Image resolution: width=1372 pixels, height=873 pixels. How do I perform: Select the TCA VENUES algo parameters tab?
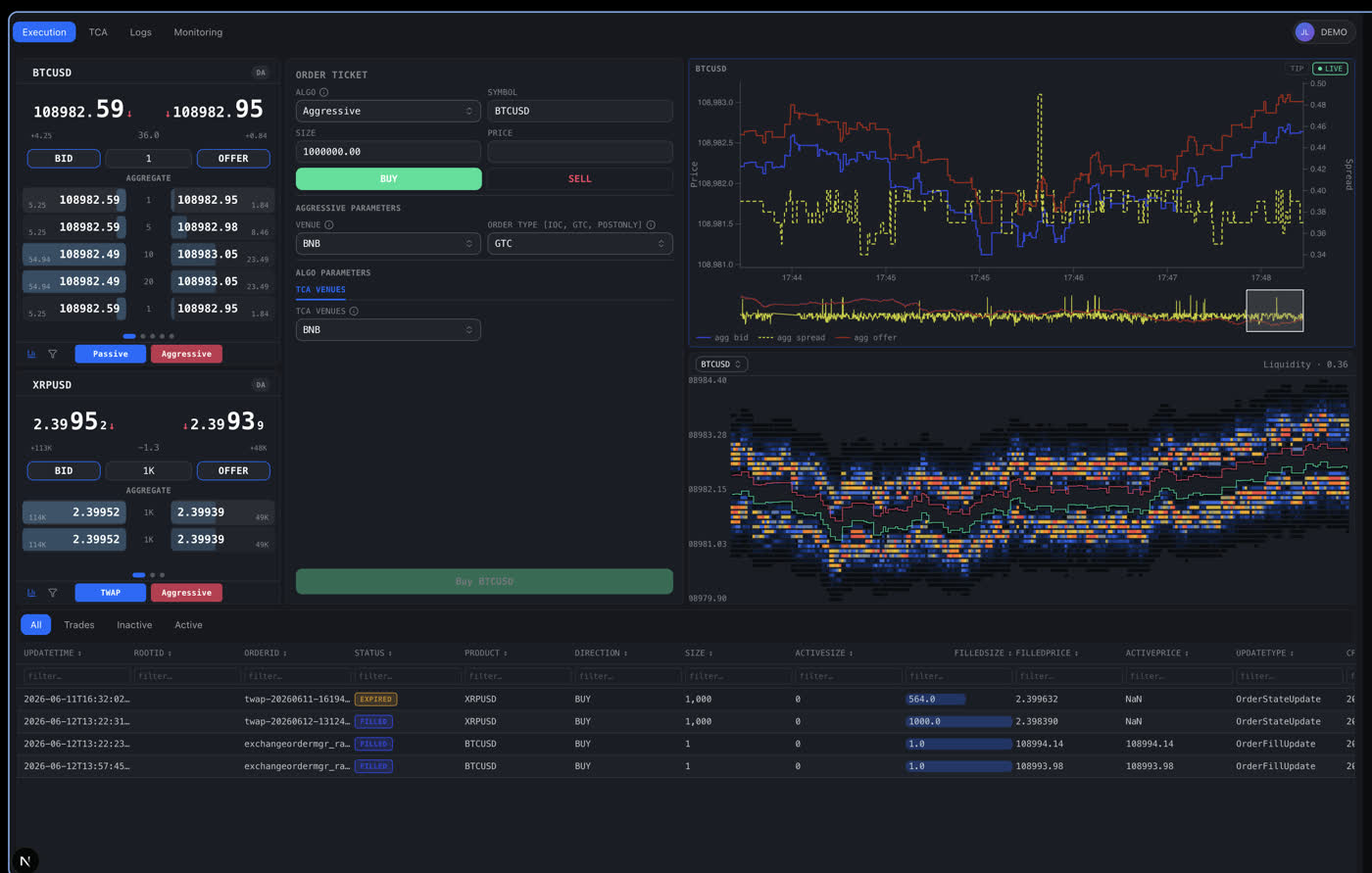[320, 290]
